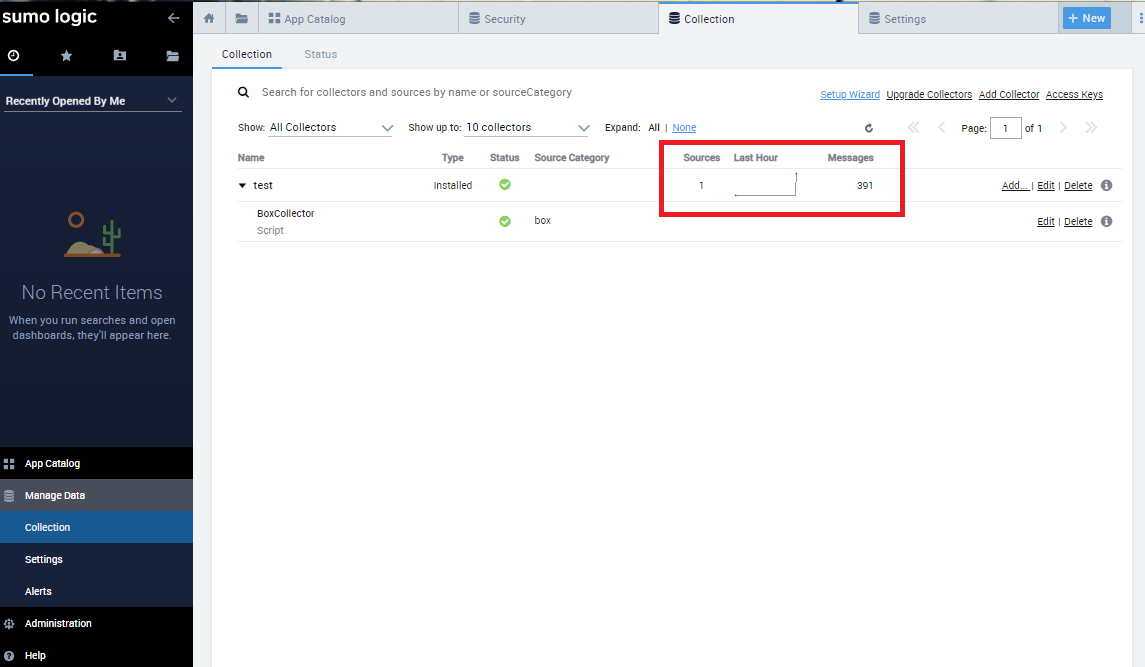Click the box source category value

click(543, 220)
